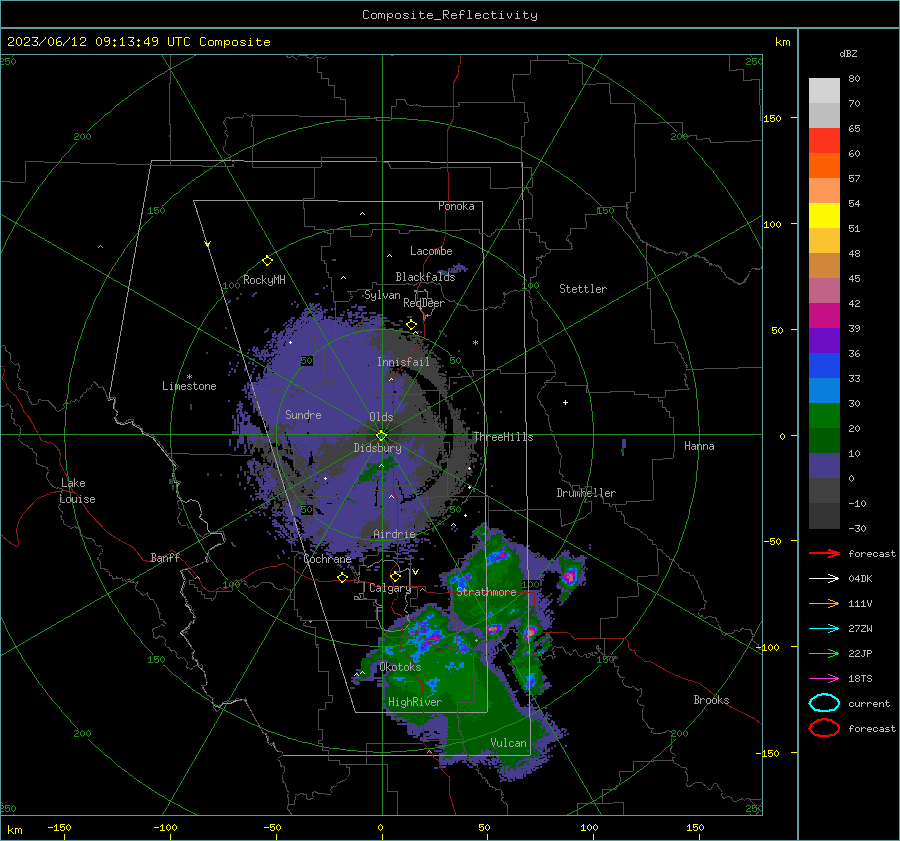The width and height of the screenshot is (900, 841).
Task: Select the light gray 80–70 dBZ swatch
Action: (x=824, y=91)
